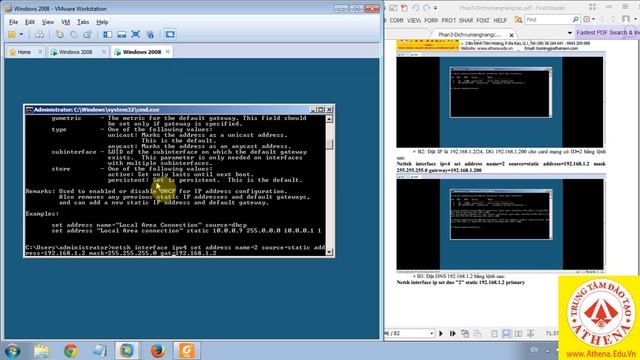Close the Home tab in VMware

click(40, 52)
